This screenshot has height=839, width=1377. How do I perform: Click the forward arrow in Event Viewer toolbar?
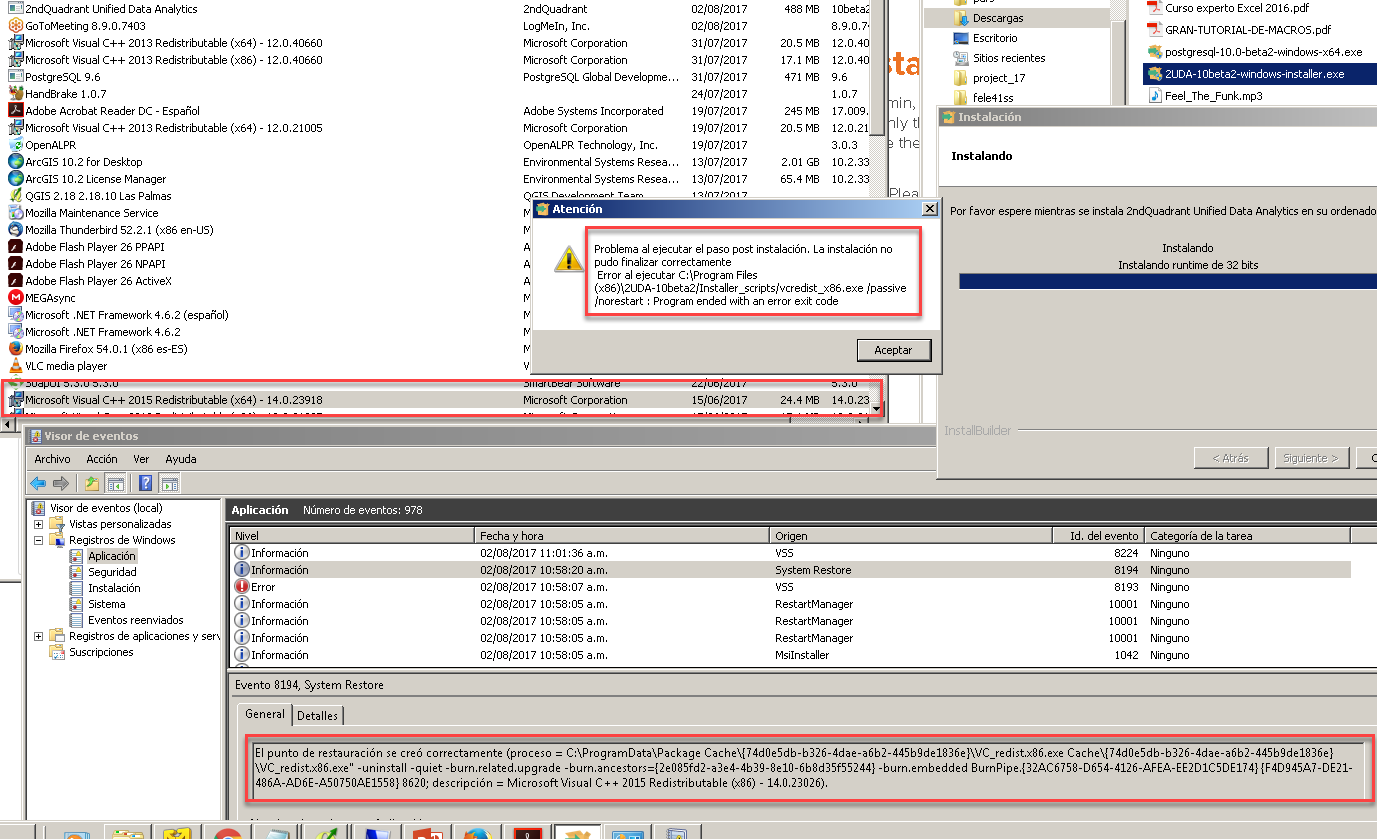click(x=61, y=484)
